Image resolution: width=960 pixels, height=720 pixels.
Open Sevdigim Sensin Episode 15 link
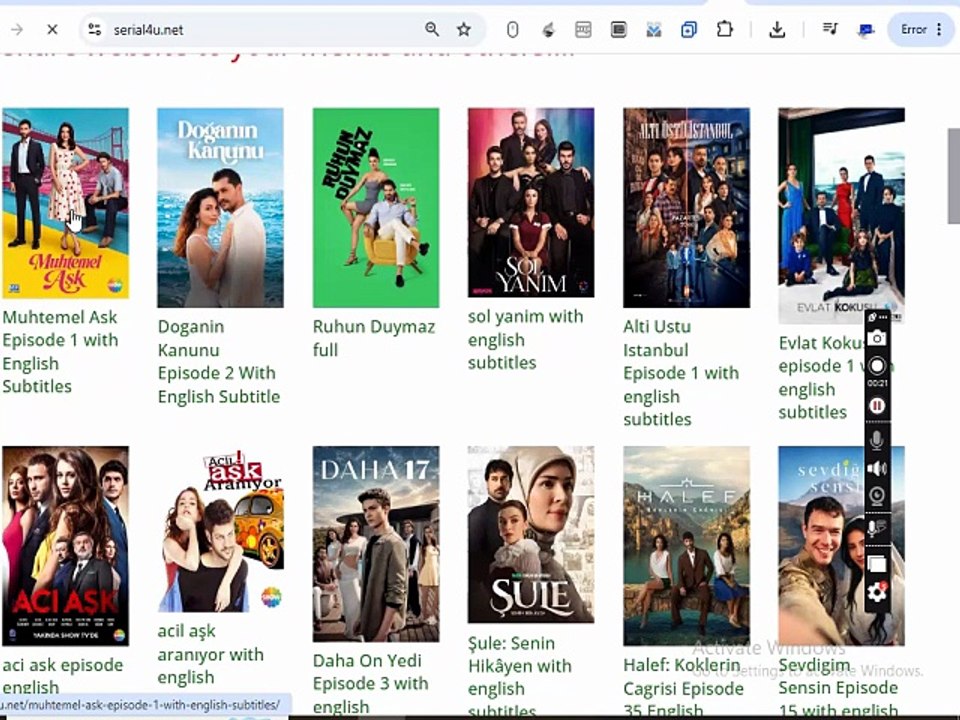[838, 687]
